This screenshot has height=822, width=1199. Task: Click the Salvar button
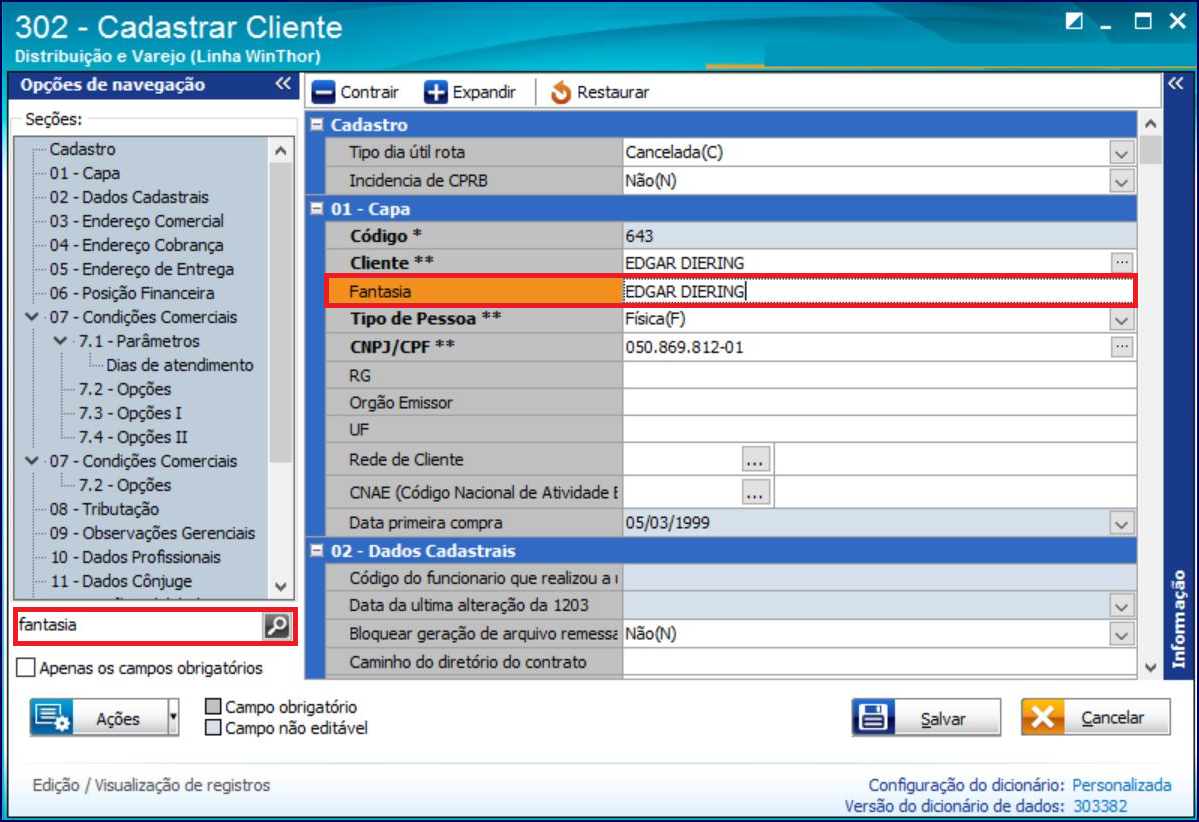click(x=926, y=717)
